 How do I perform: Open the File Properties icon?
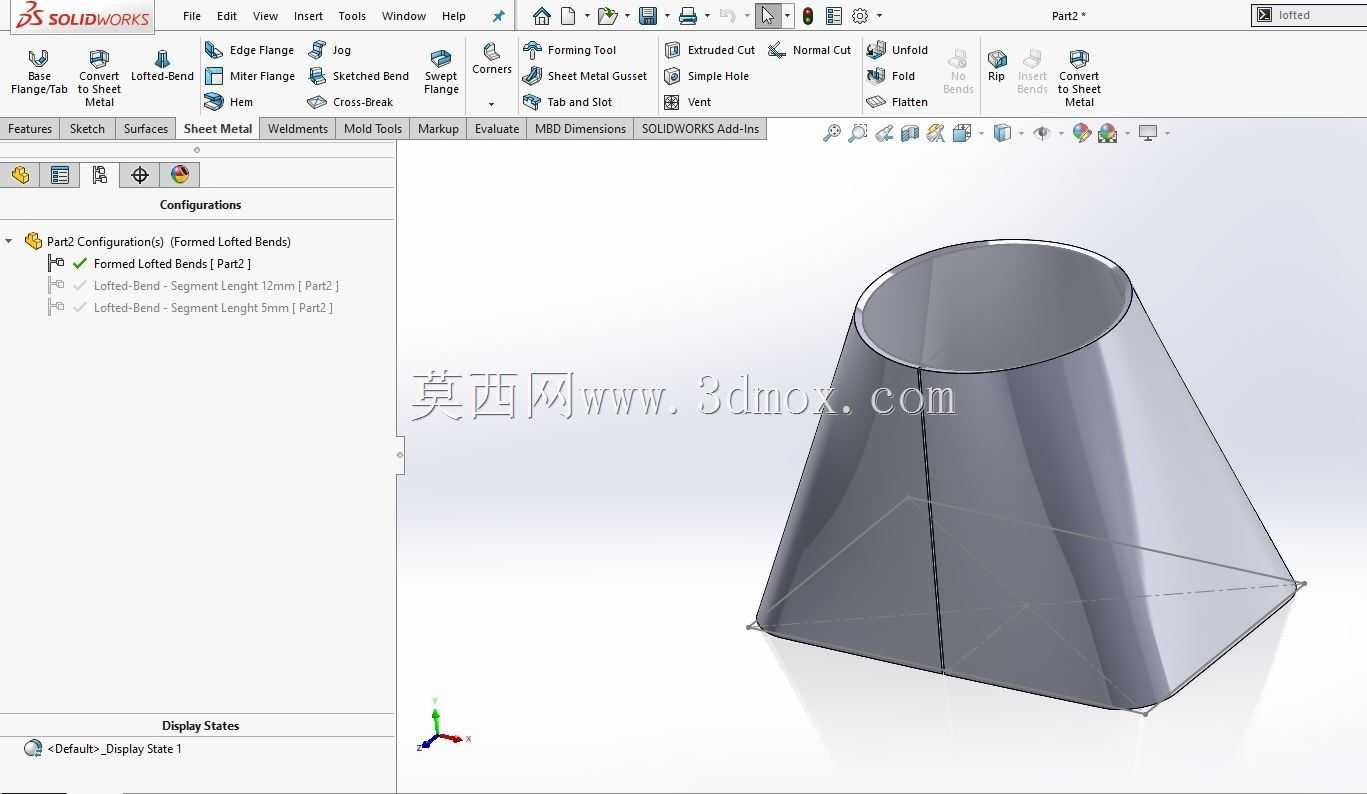[x=834, y=16]
